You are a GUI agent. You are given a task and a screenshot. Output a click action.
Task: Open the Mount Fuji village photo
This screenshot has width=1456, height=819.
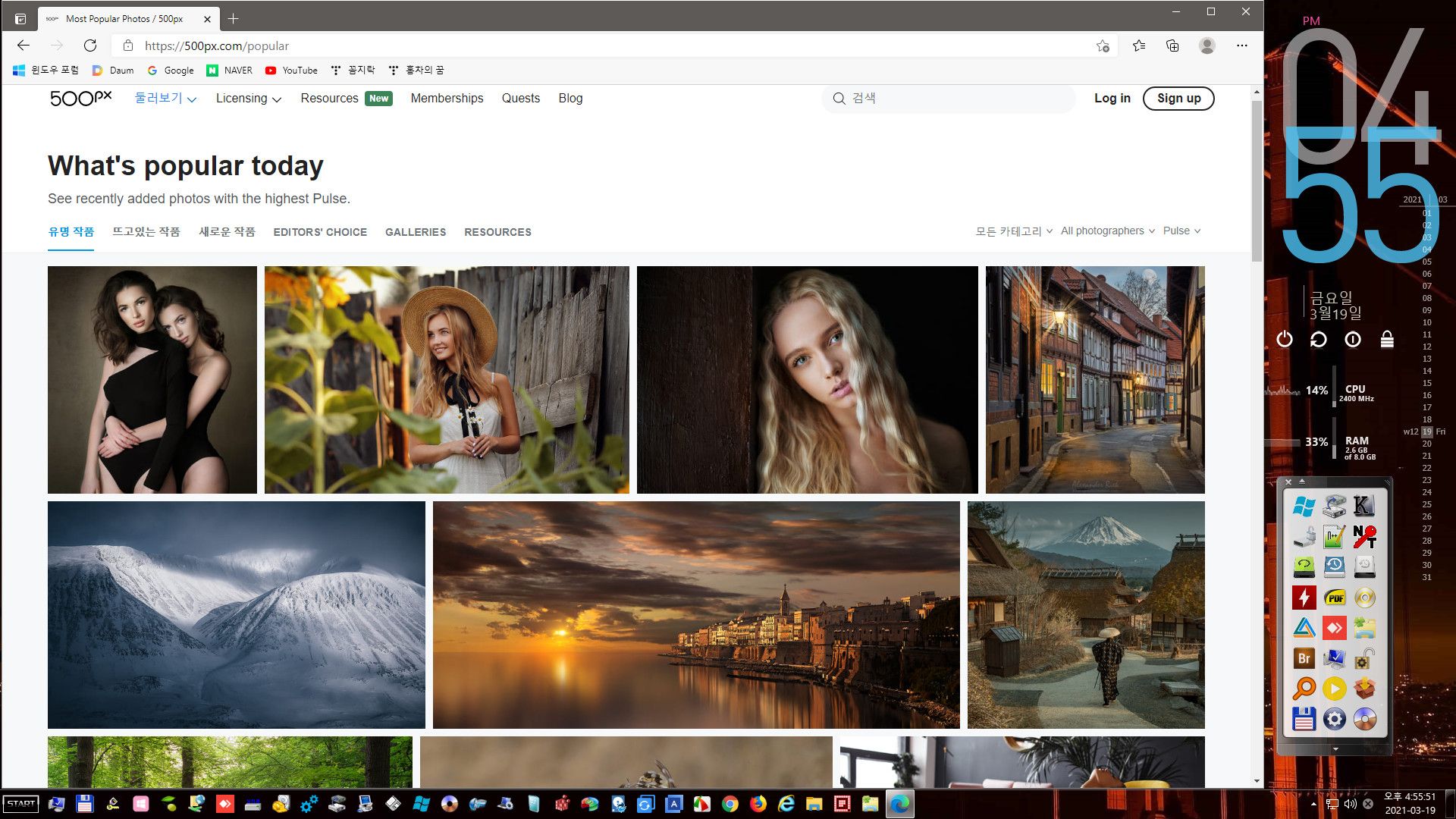pos(1086,615)
